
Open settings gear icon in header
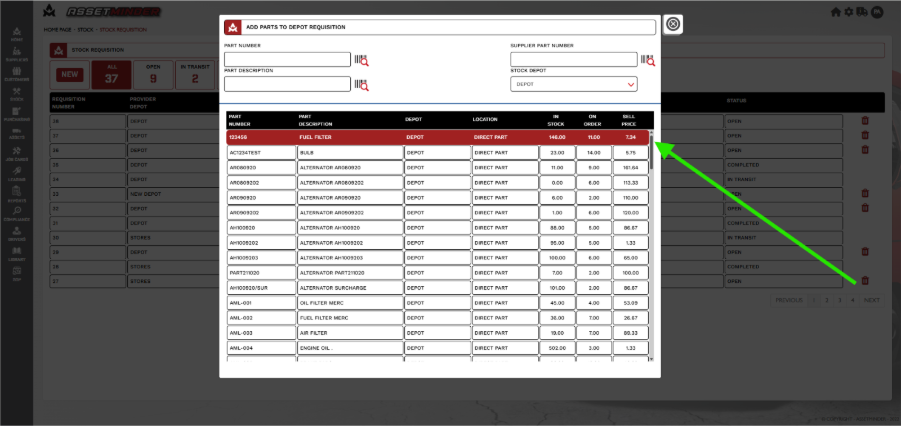pos(849,11)
